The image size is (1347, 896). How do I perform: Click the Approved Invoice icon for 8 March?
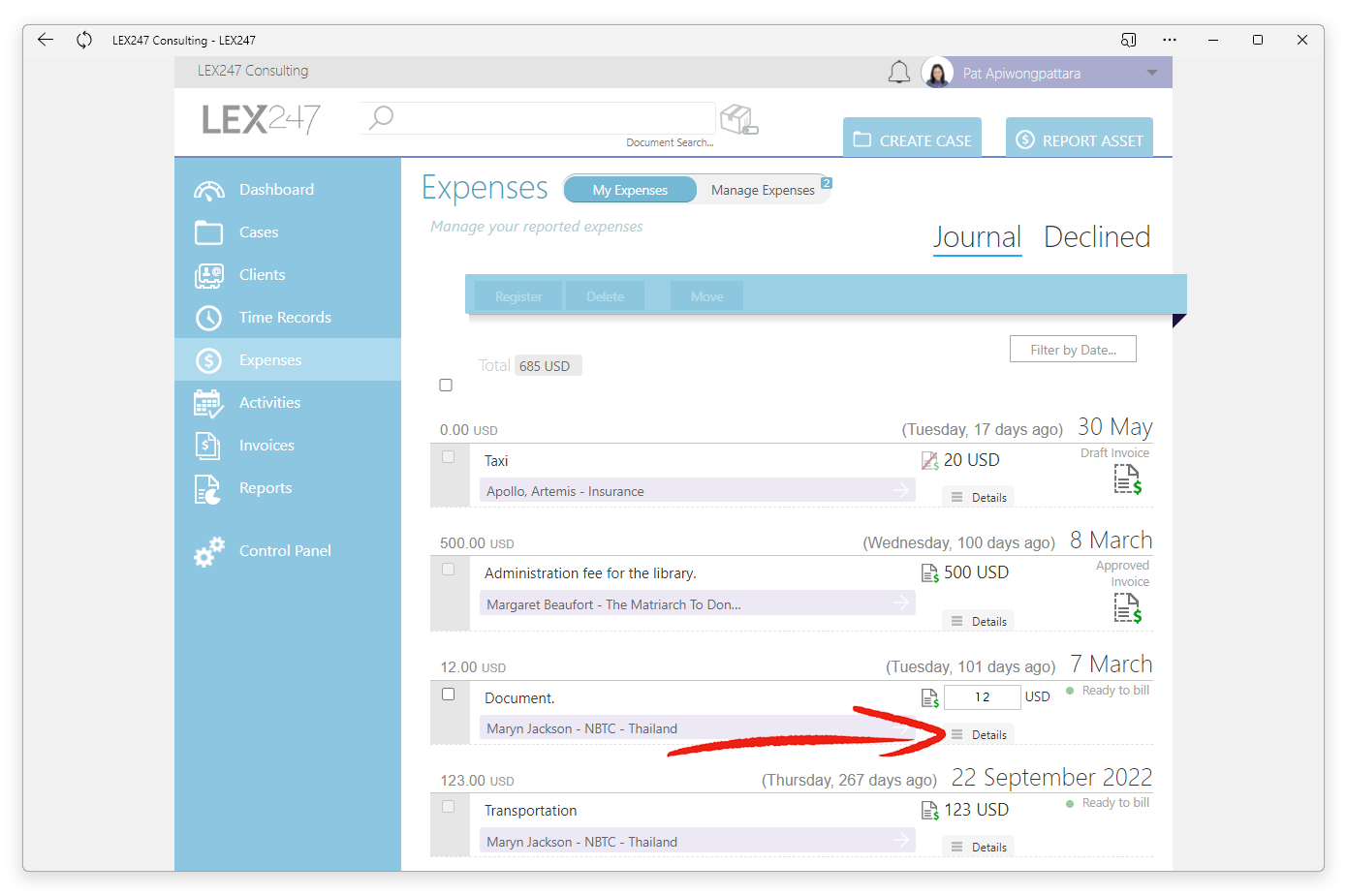pos(1127,607)
